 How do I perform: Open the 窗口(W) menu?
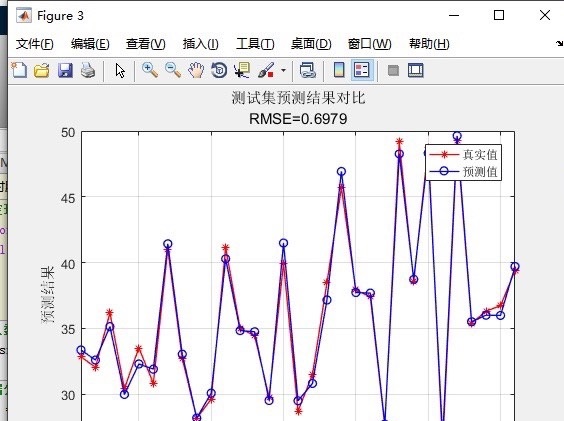369,44
